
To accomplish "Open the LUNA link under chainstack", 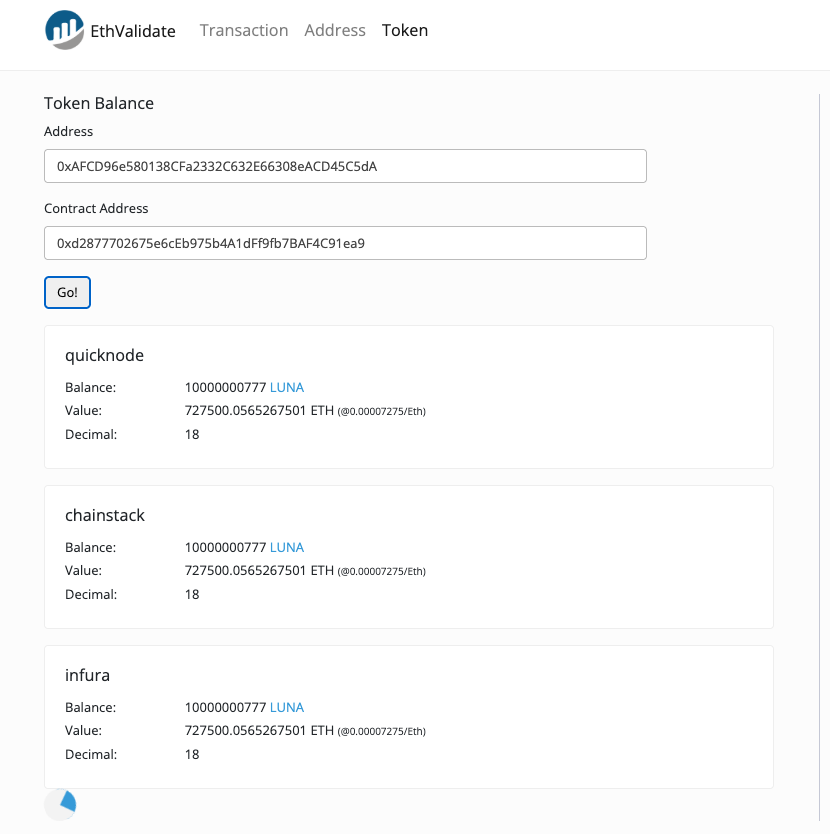I will tap(287, 547).
